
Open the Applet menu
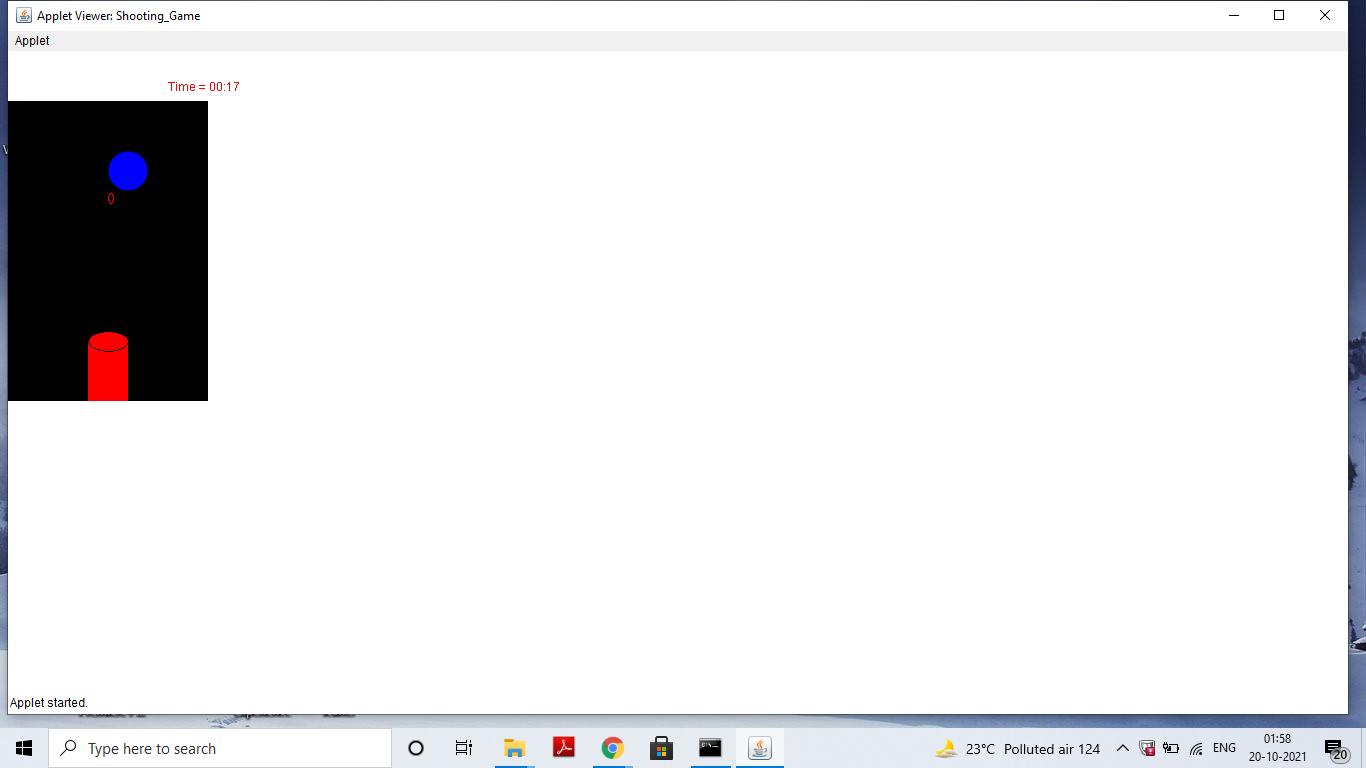click(31, 40)
